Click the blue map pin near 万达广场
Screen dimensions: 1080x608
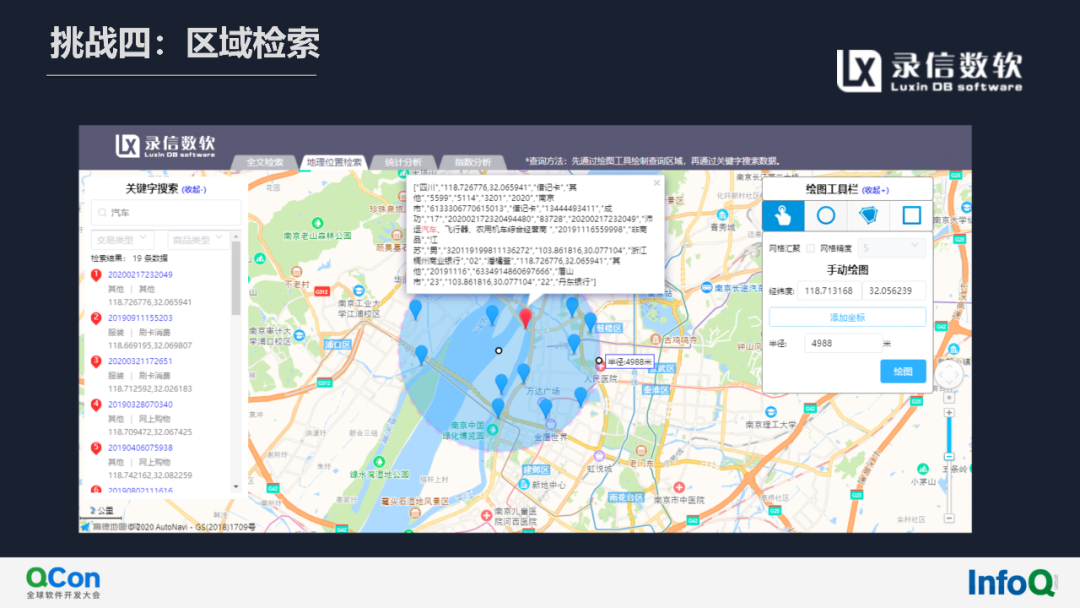(523, 373)
